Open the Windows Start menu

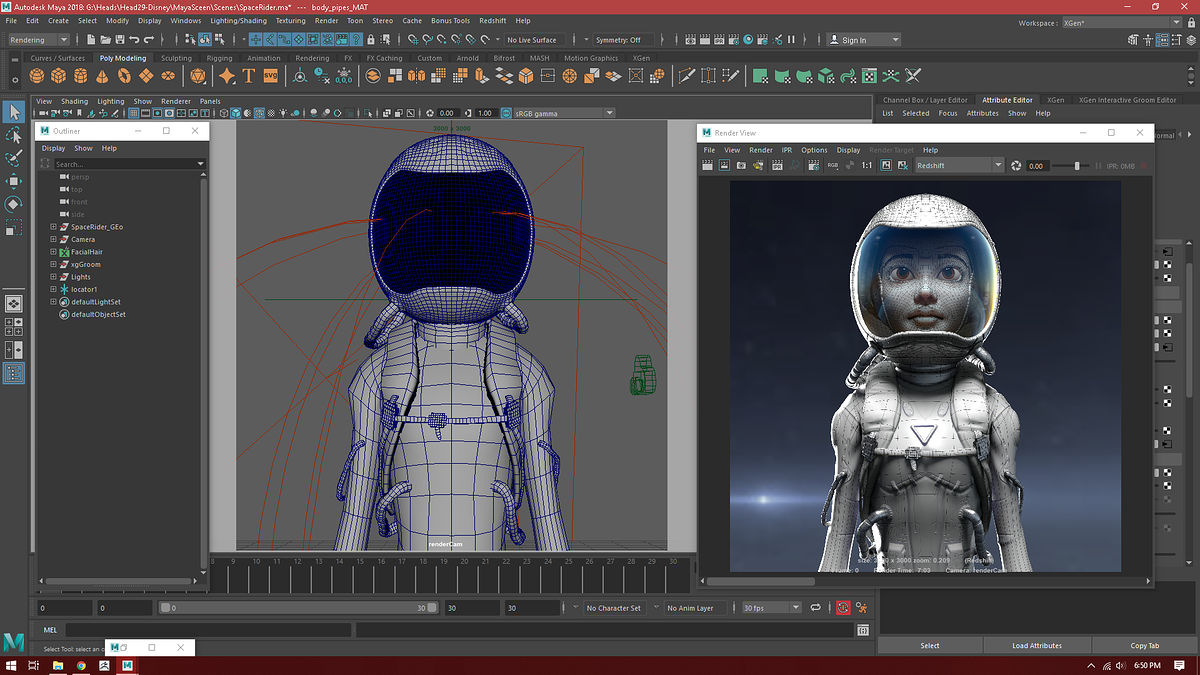11,665
